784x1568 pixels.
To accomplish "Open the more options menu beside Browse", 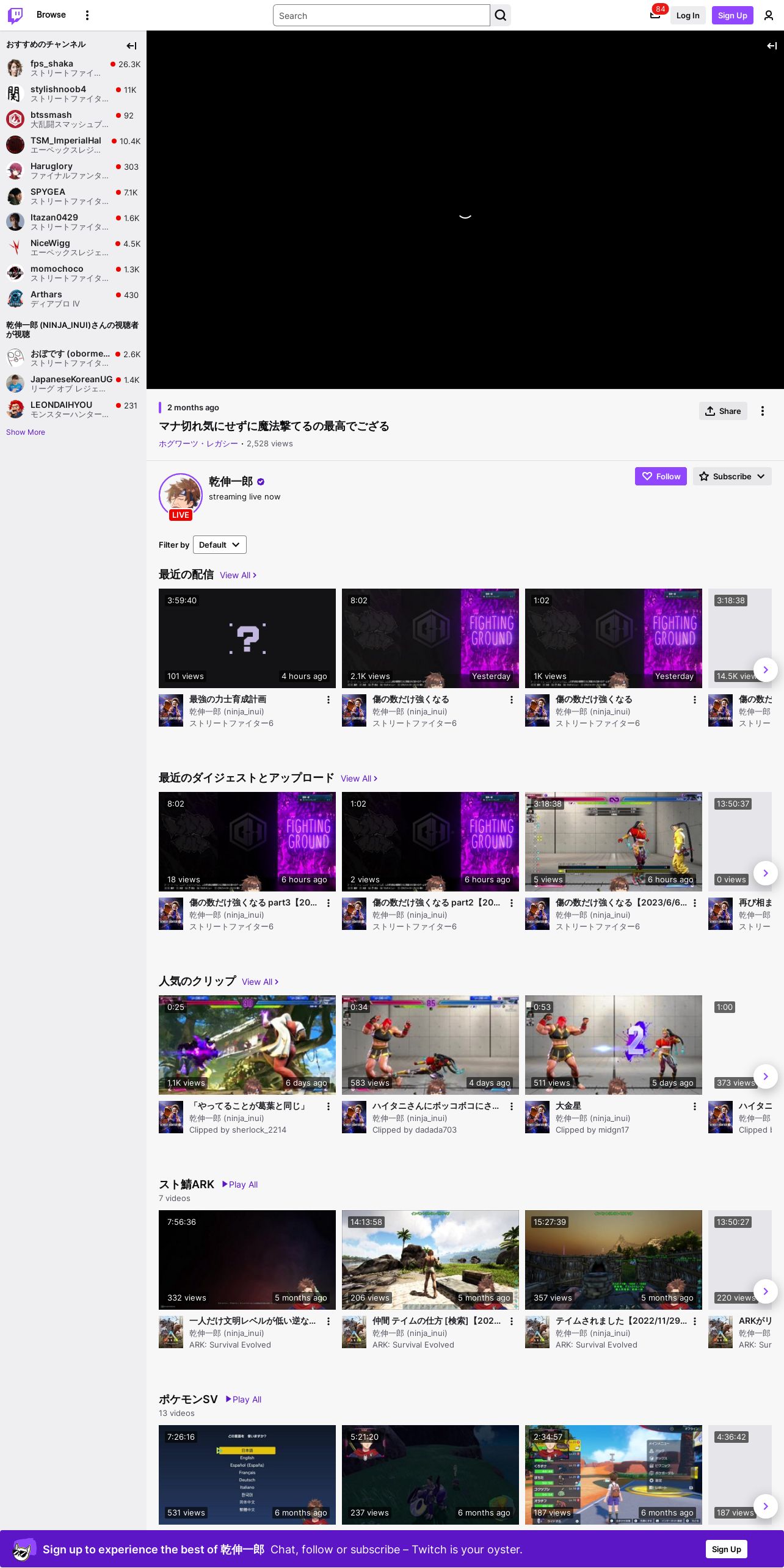I will tap(87, 15).
